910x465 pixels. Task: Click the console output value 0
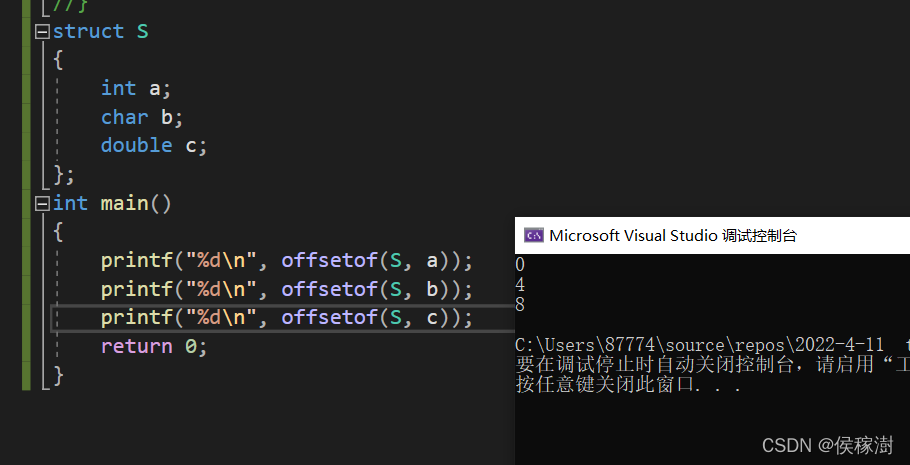pos(520,265)
